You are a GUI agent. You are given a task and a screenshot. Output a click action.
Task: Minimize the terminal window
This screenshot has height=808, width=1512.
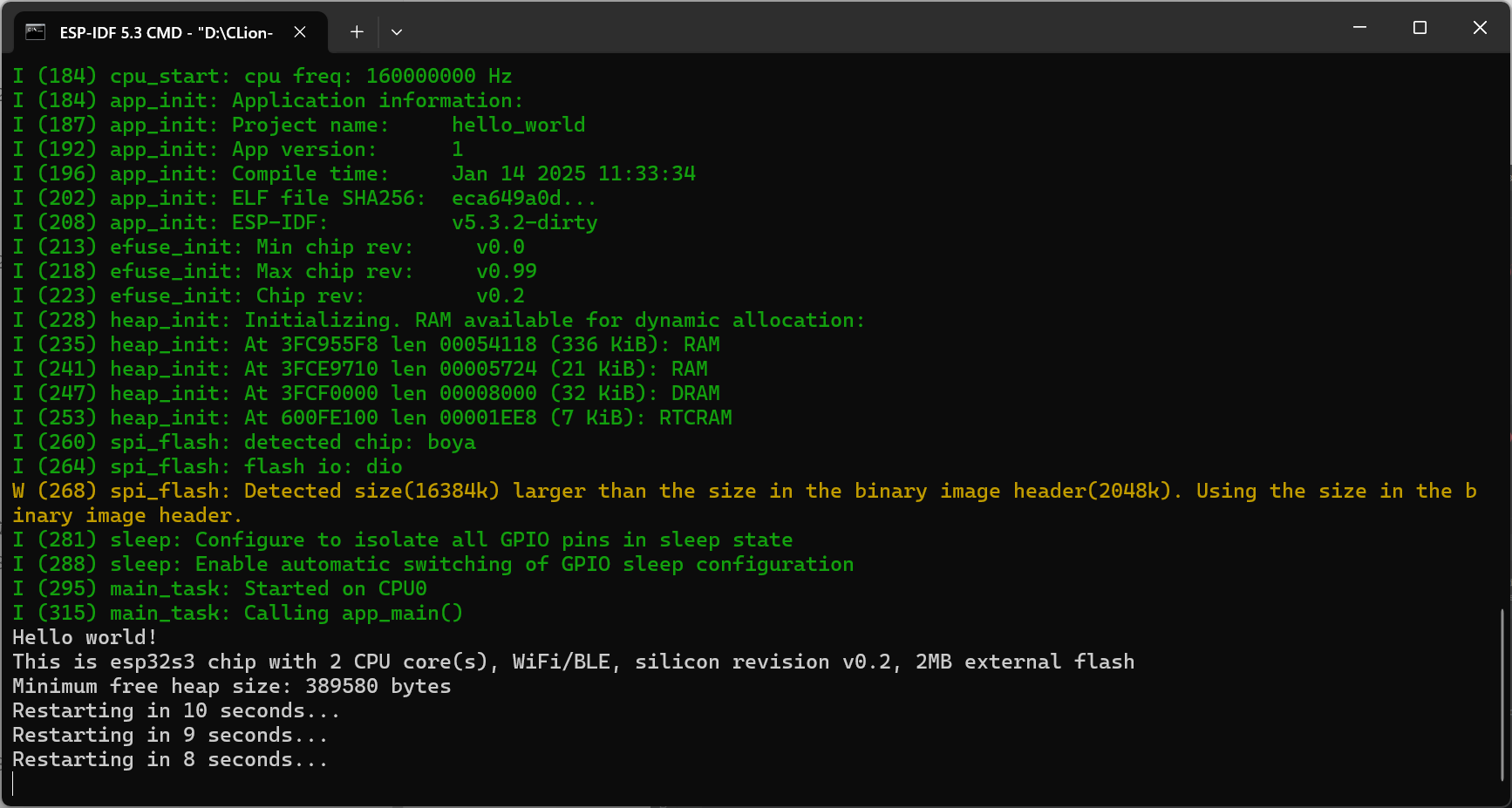1359,28
